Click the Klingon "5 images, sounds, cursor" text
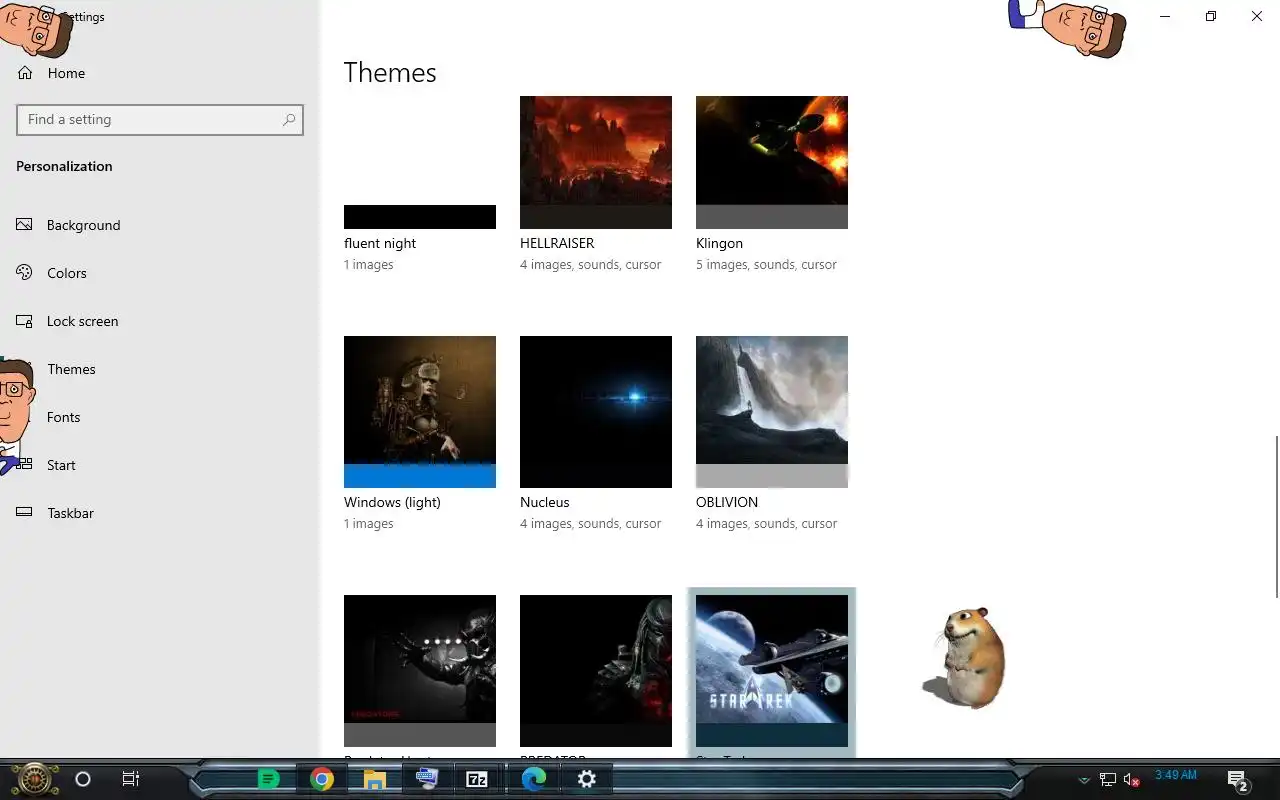The width and height of the screenshot is (1280, 800). coord(766,265)
